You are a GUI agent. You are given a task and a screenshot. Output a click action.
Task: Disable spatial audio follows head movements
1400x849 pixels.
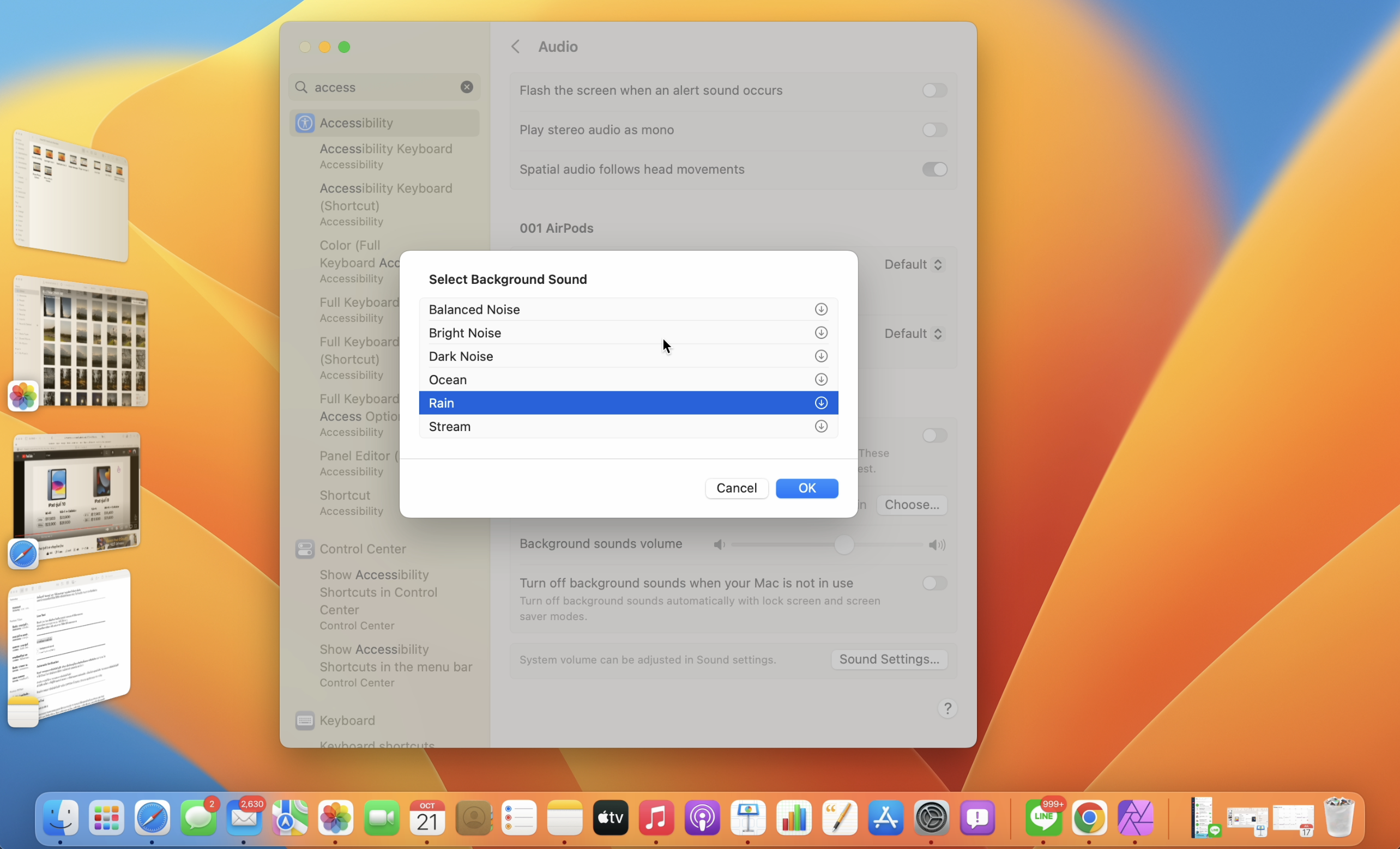click(x=934, y=169)
